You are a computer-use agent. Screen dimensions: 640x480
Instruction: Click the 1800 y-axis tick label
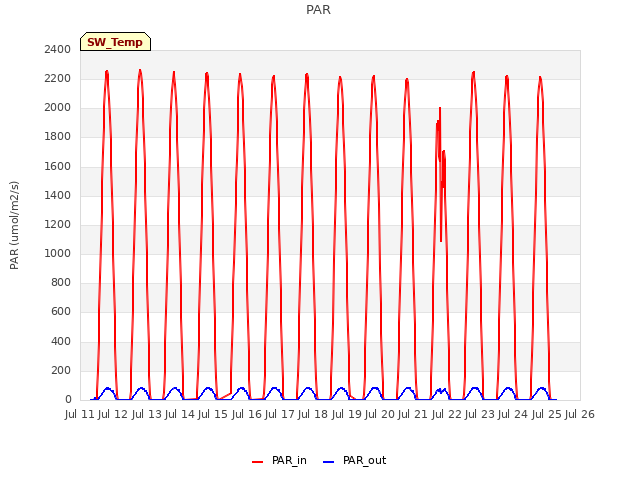point(58,137)
